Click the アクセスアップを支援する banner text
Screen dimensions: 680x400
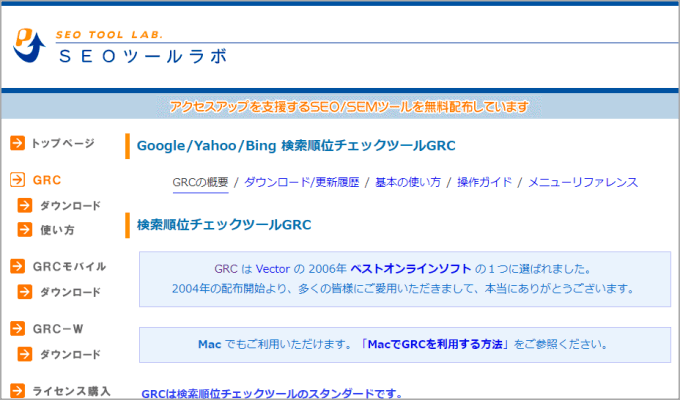tap(349, 107)
